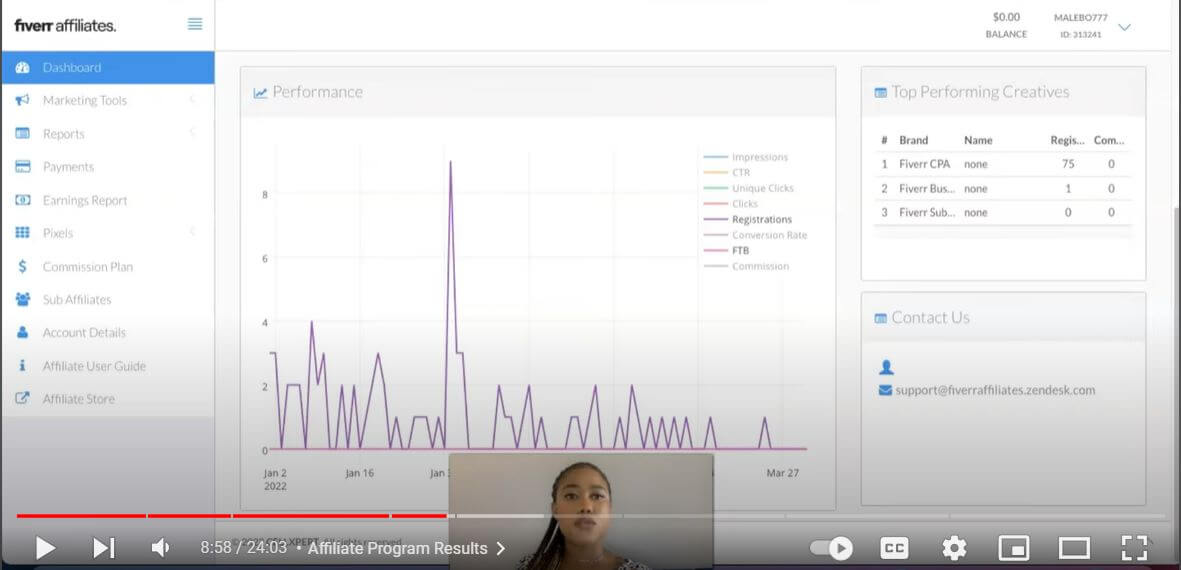Expand the Pixels submenu chevron

(193, 232)
